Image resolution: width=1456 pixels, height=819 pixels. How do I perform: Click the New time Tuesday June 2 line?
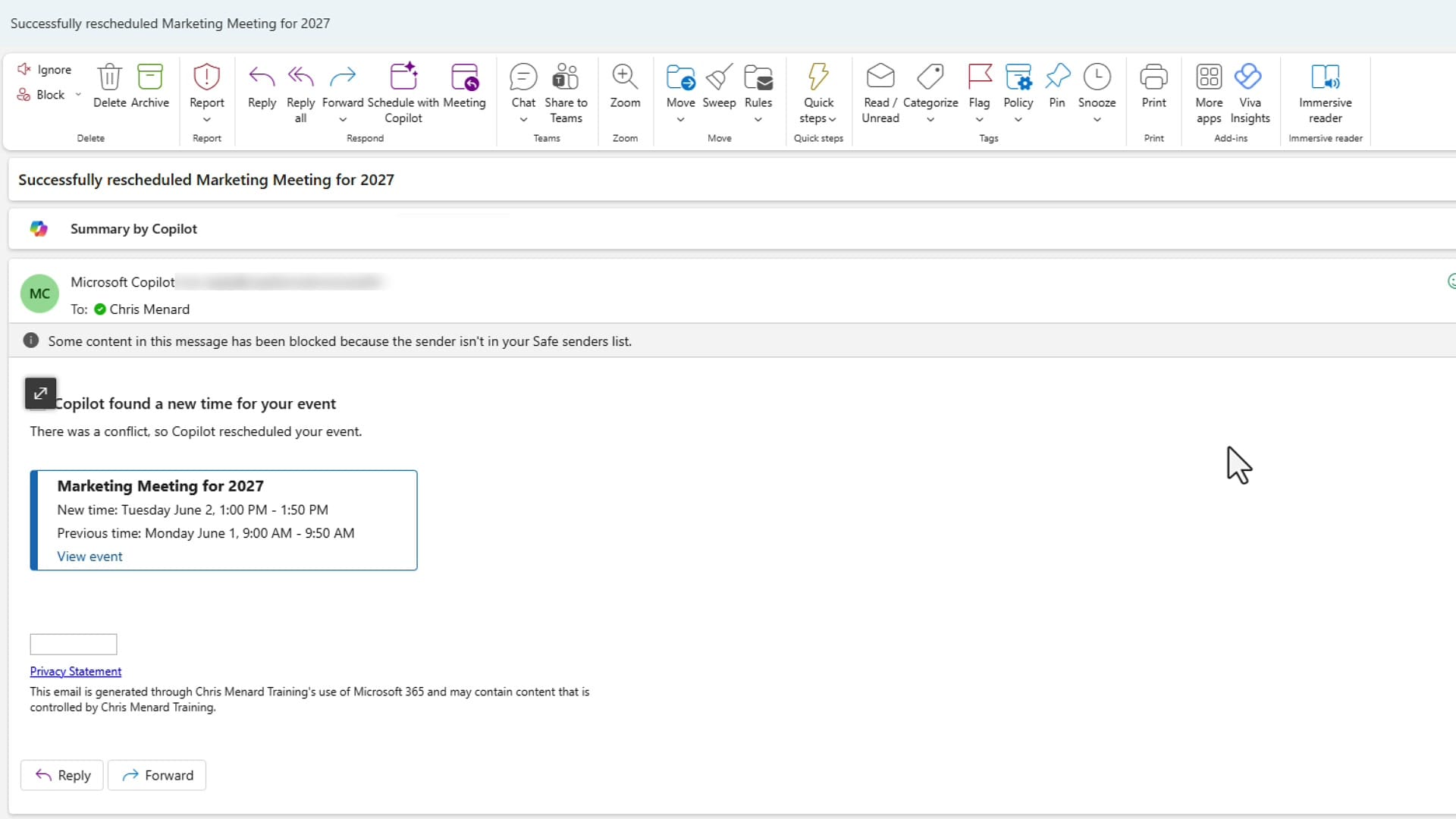point(193,510)
